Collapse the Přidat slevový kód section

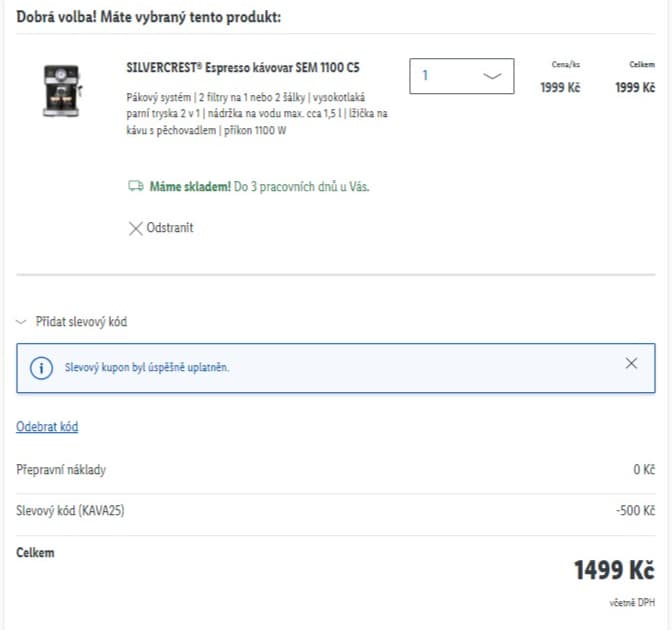(x=81, y=322)
